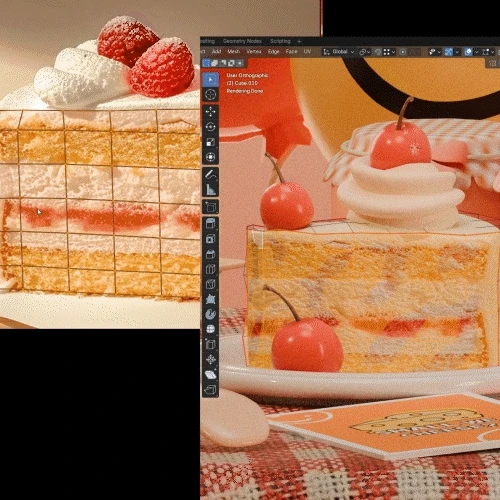Open the UV menu
500x500 pixels.
click(x=307, y=51)
